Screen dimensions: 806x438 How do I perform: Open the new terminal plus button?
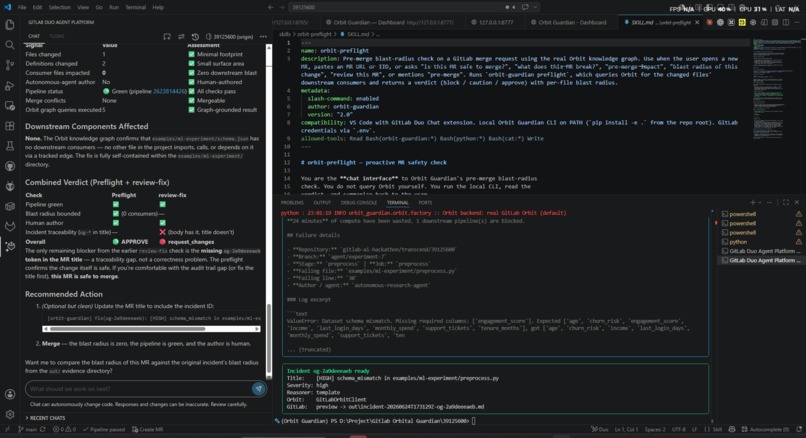coord(753,203)
